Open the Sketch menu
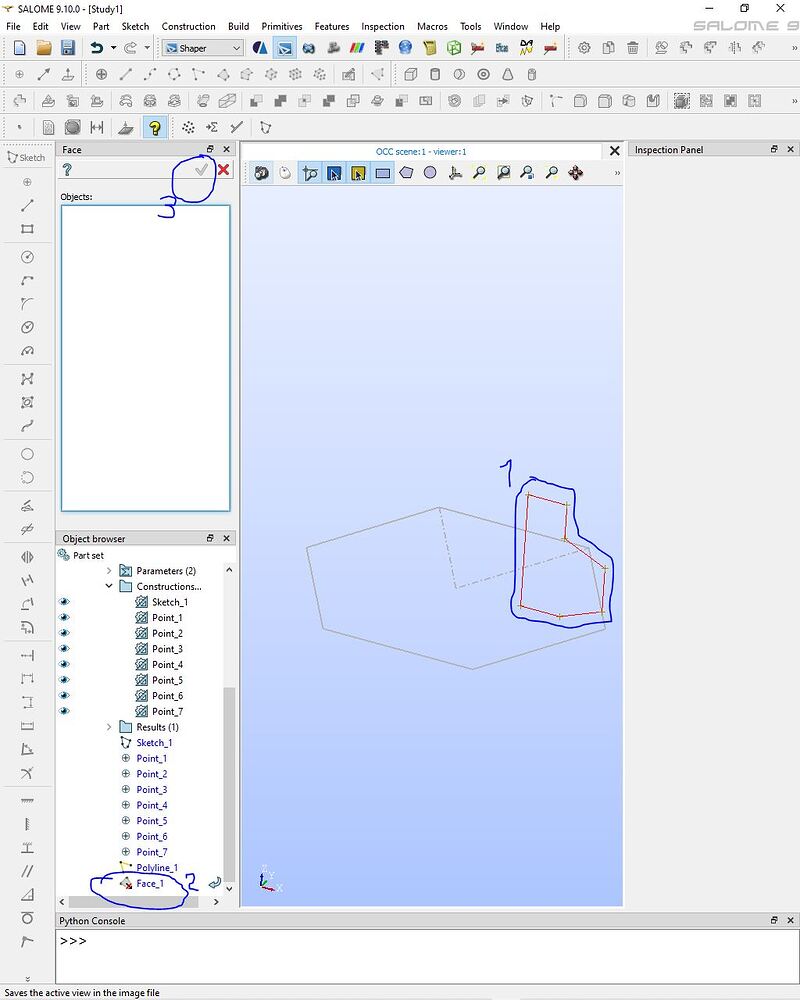800x1000 pixels. tap(135, 27)
